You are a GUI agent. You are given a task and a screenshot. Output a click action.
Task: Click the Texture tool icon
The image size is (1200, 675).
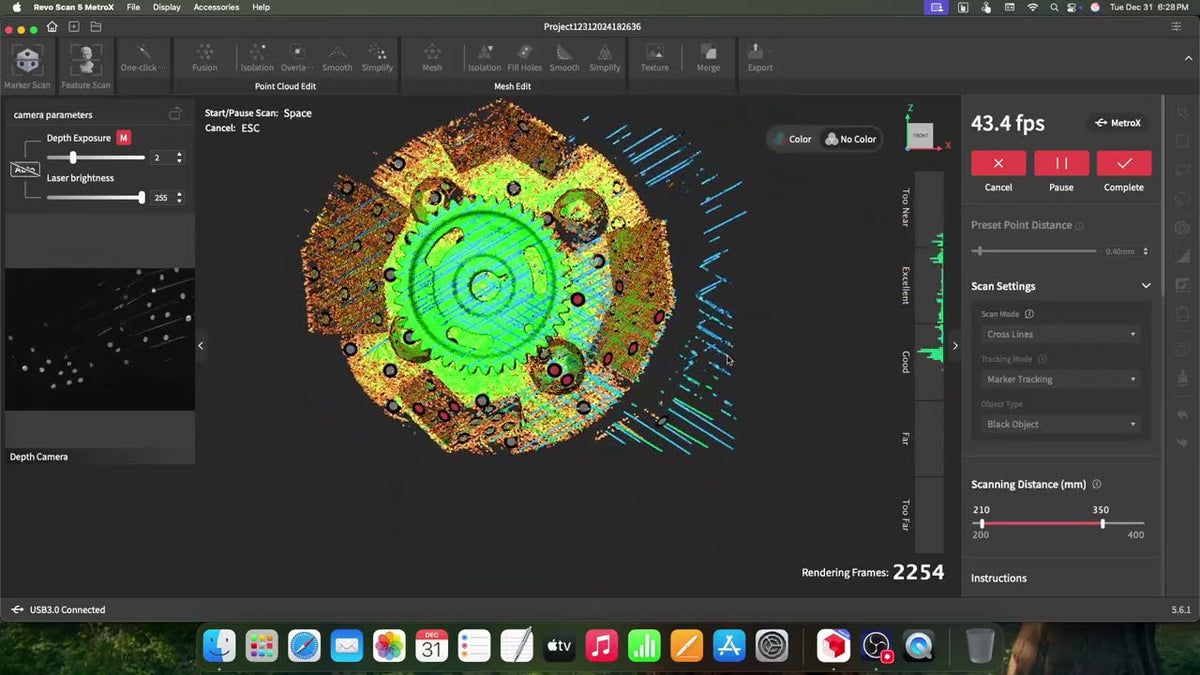[x=655, y=52]
